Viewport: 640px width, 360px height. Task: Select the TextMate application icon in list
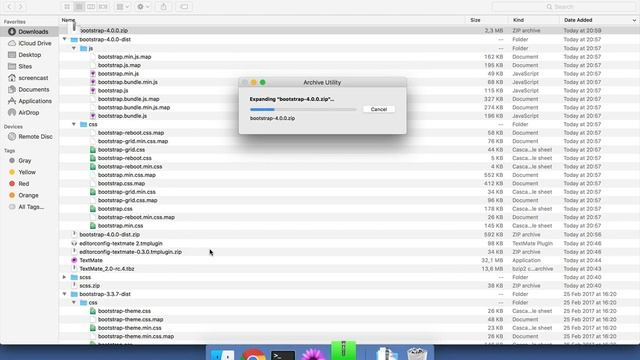74,260
